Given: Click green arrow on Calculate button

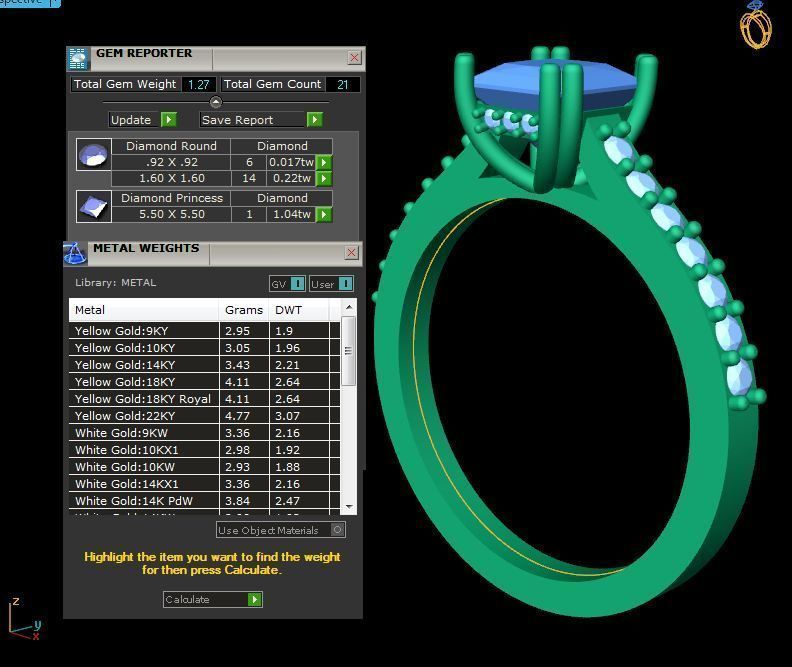Looking at the screenshot, I should [x=255, y=599].
